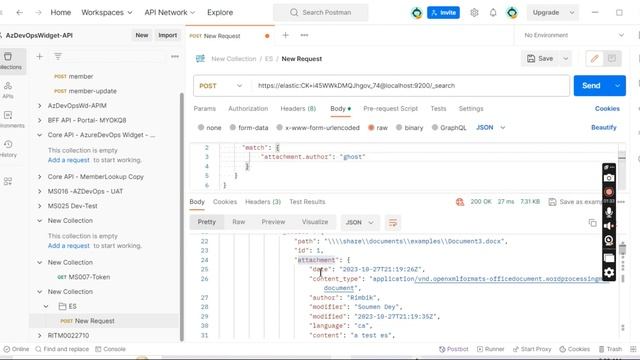Copy the response body with the copy icon

(592, 222)
